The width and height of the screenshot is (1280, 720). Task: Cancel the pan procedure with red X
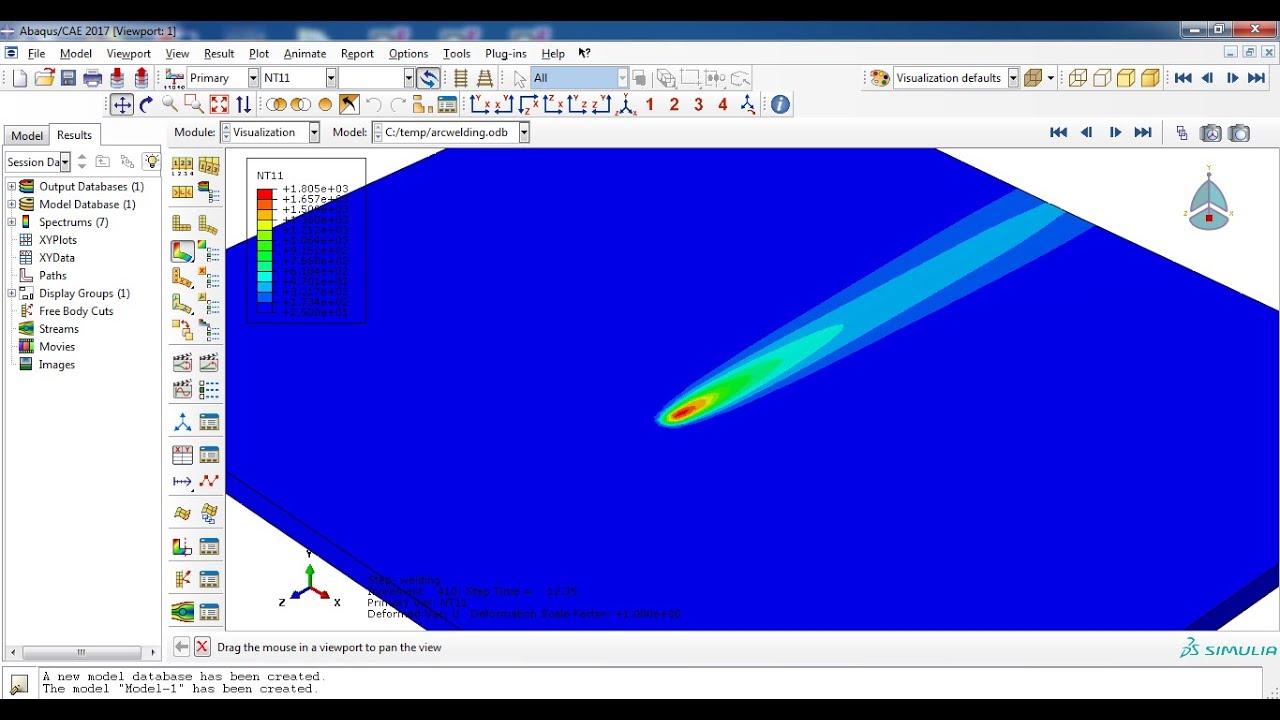(202, 647)
